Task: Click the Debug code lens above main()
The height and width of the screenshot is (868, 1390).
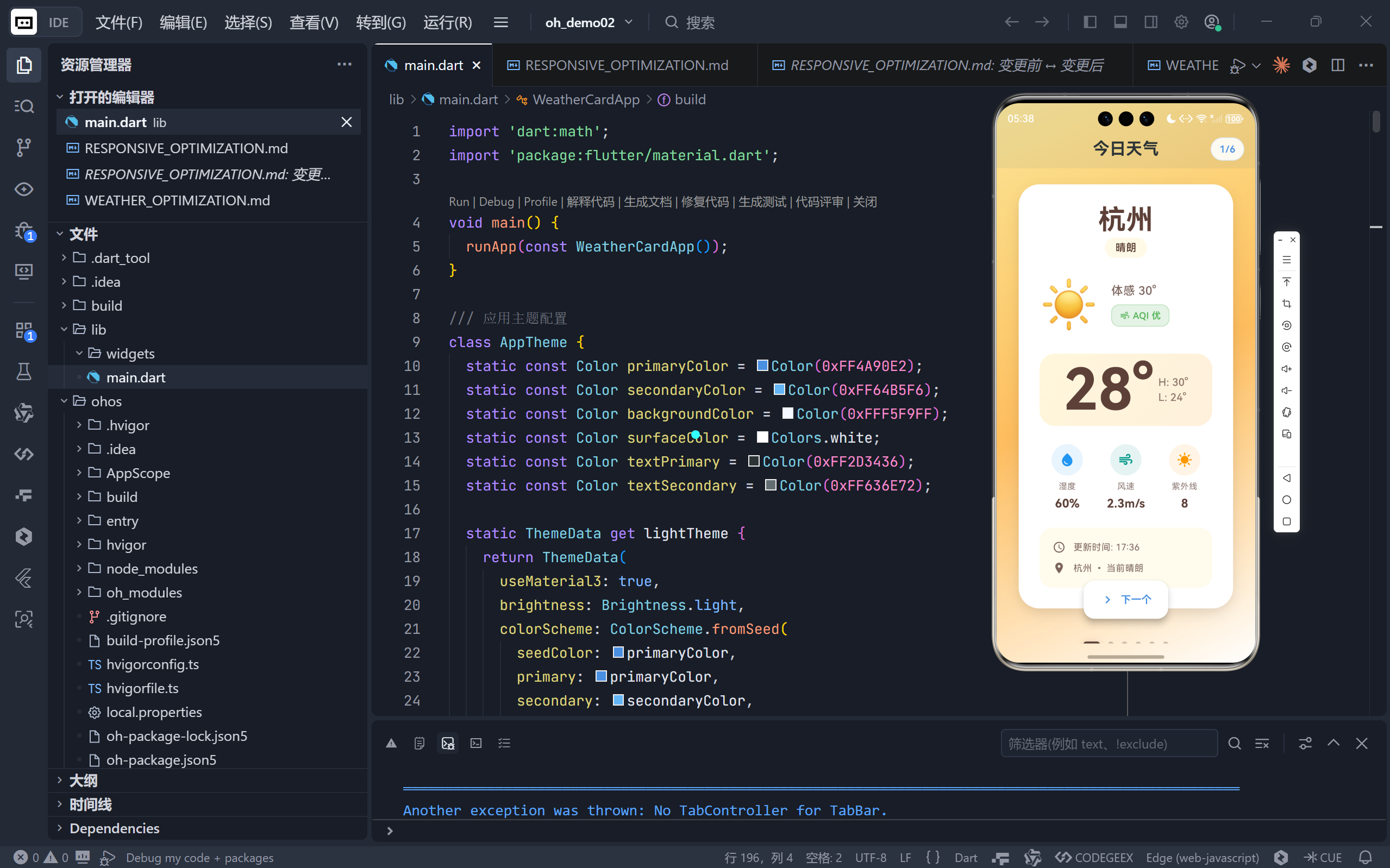Action: 496,202
